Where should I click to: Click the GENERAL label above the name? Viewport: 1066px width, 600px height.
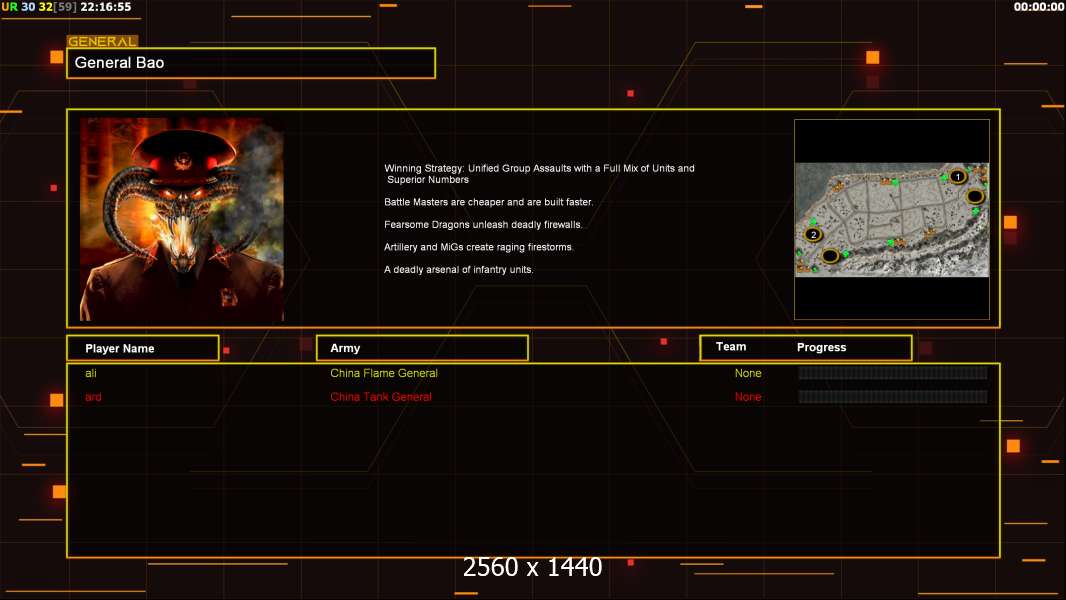(102, 41)
